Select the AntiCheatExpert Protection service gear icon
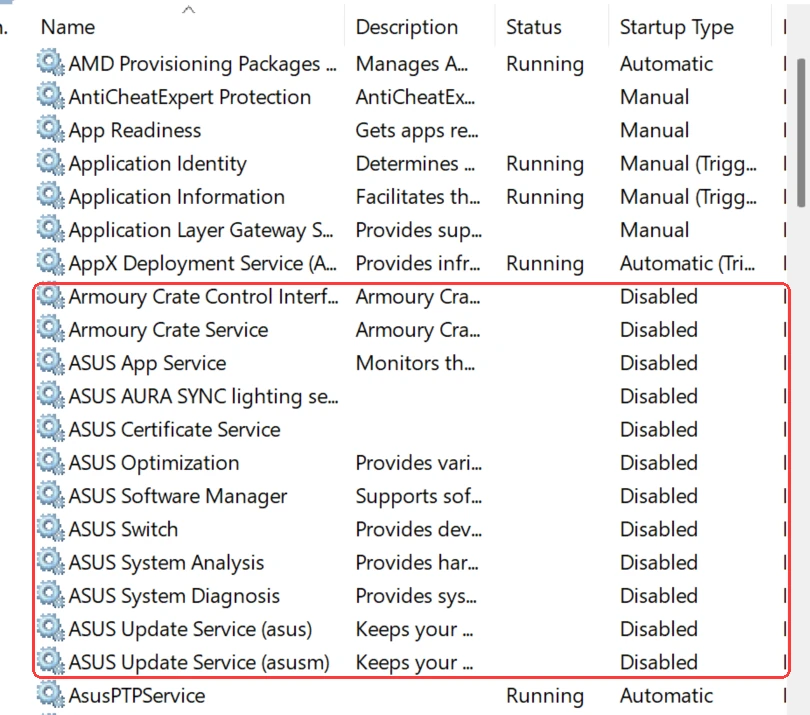Screen dimensions: 810x715 click(x=50, y=96)
